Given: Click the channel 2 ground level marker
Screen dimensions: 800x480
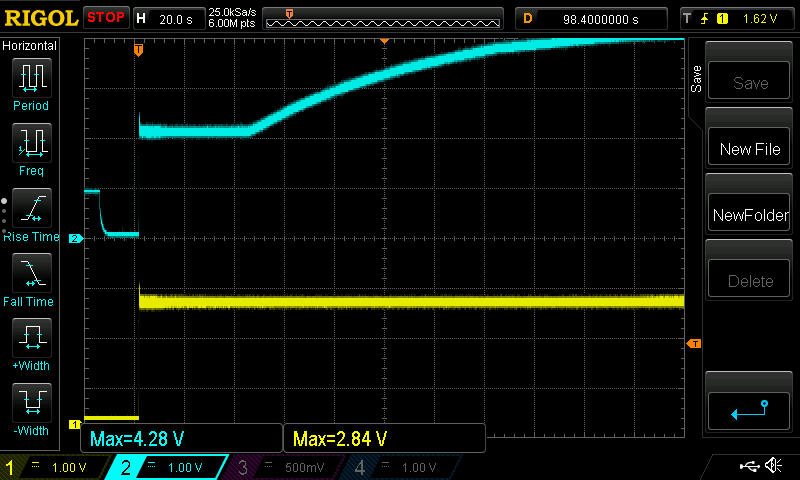Looking at the screenshot, I should pos(76,238).
